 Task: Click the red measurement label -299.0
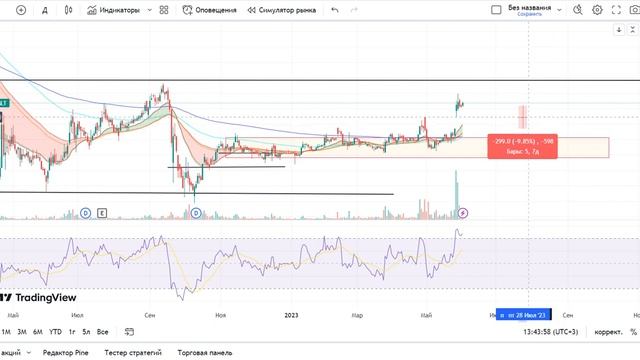click(x=522, y=146)
